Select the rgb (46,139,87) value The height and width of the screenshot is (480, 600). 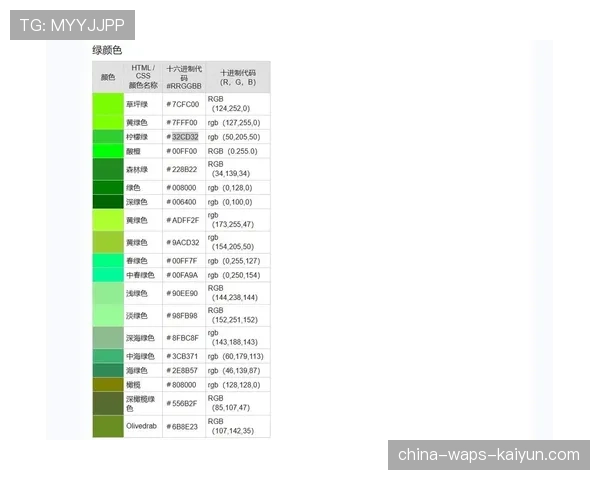234,371
